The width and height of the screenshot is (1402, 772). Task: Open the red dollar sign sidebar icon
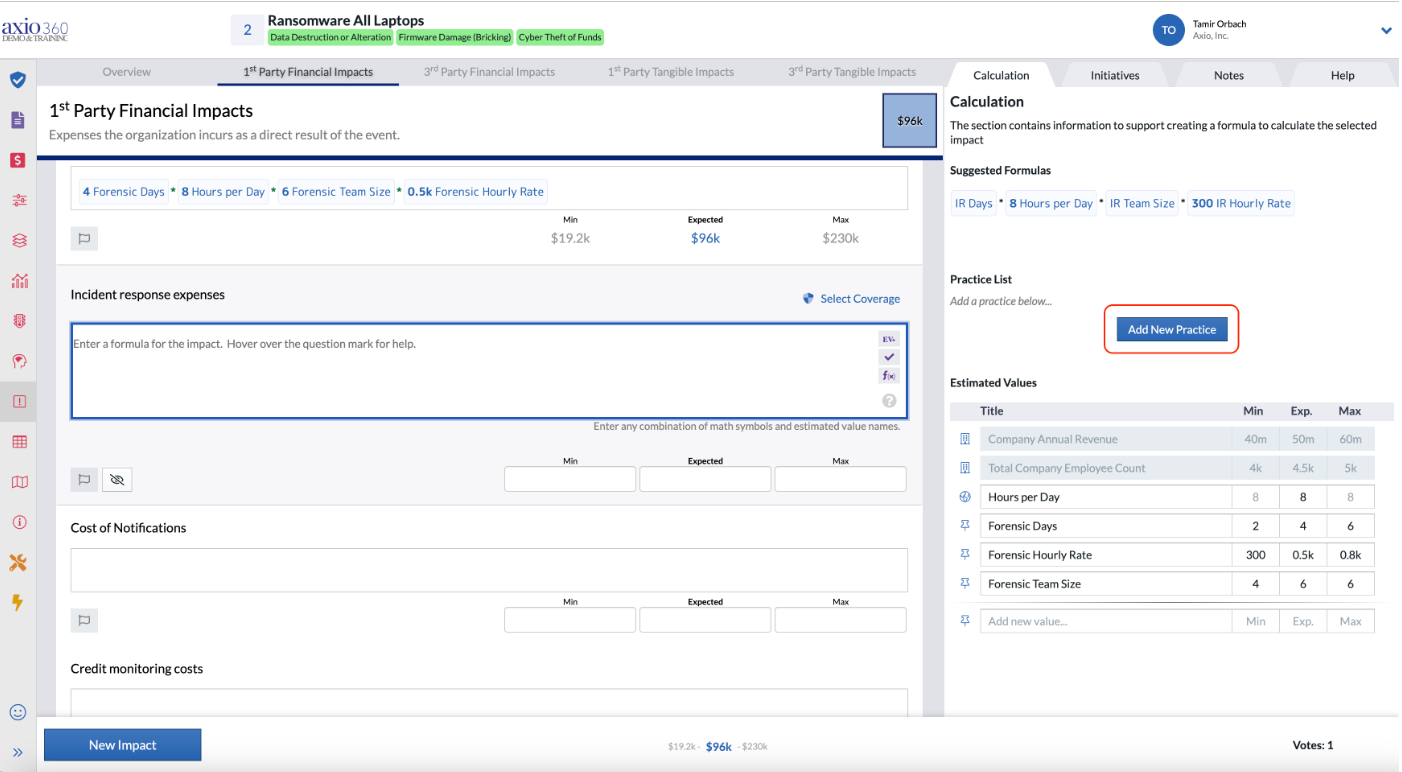pyautogui.click(x=18, y=160)
